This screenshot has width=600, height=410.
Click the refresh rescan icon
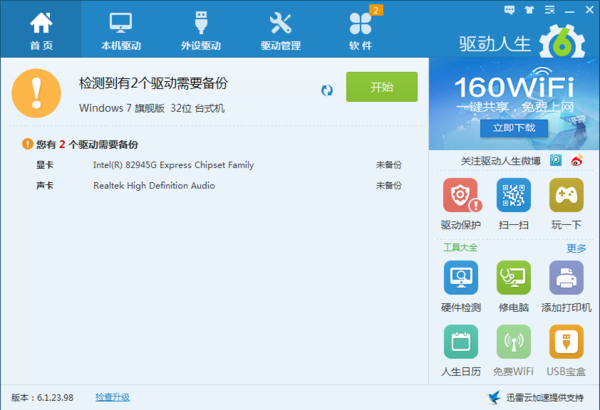[x=327, y=90]
